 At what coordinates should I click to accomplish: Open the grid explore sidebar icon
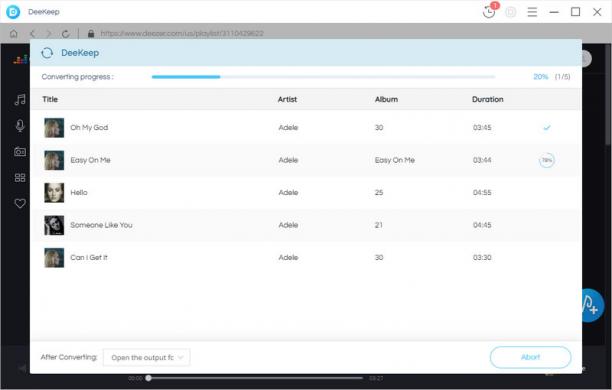click(20, 178)
